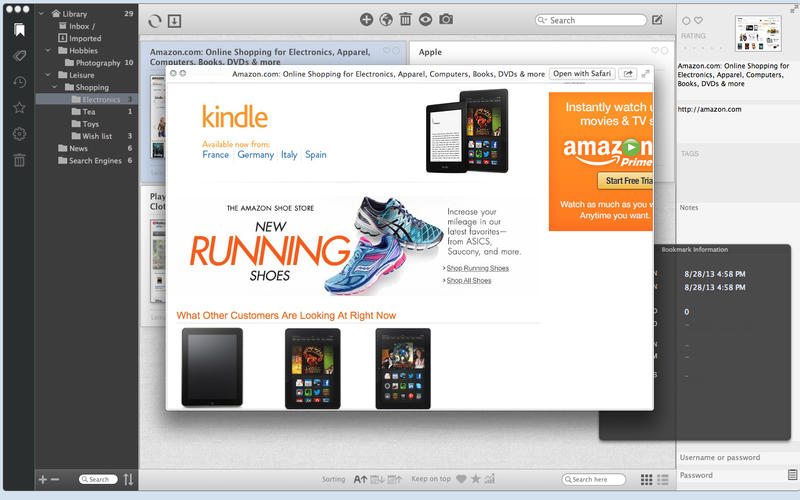Open the Trash section in the sidebar
This screenshot has height=500, width=800.
tap(19, 160)
